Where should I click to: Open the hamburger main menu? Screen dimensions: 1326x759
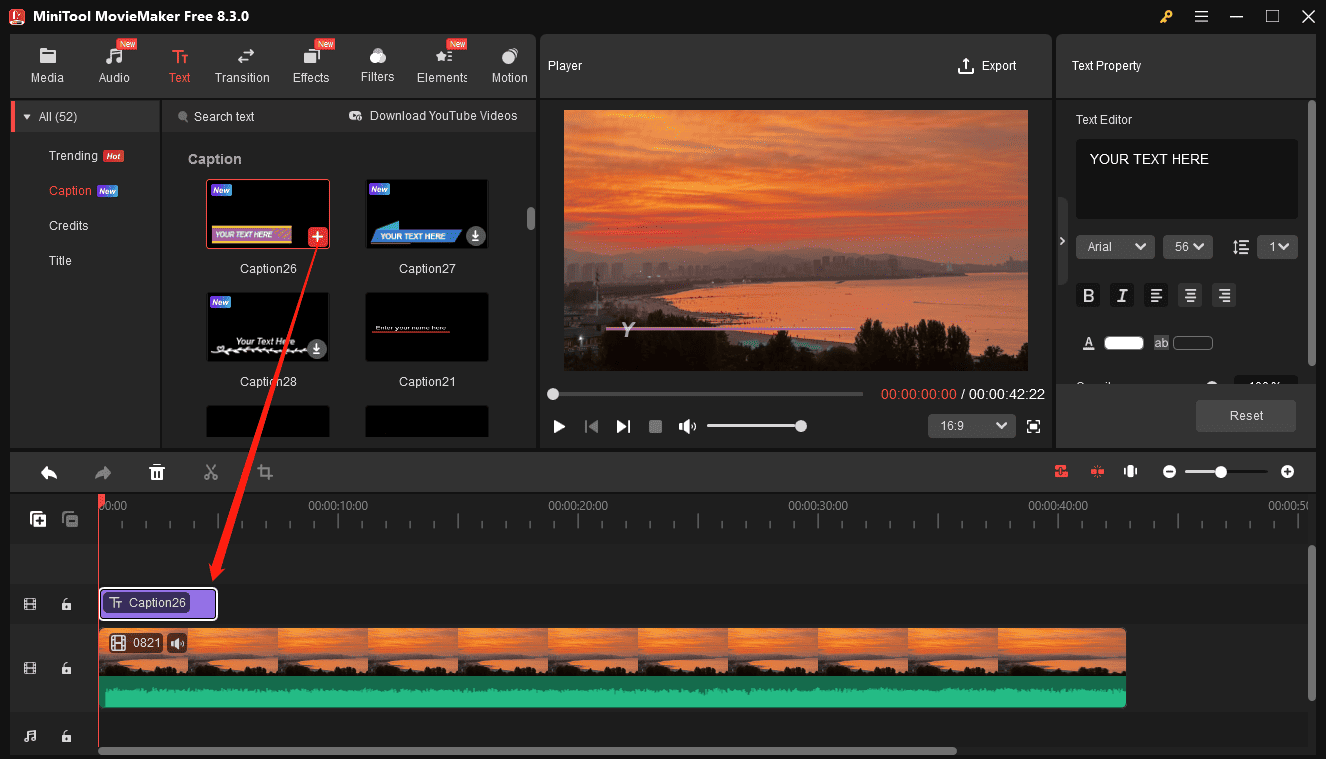coord(1201,16)
